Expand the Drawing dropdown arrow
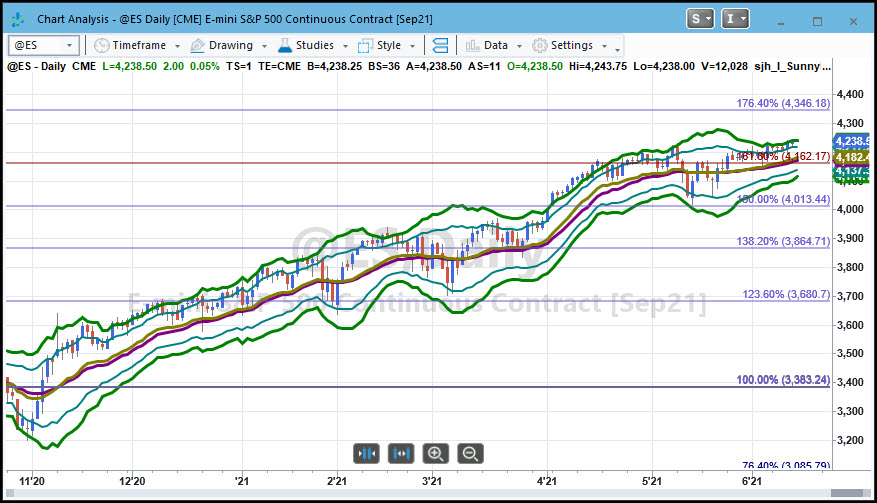Viewport: 877px width, 503px height. click(265, 46)
